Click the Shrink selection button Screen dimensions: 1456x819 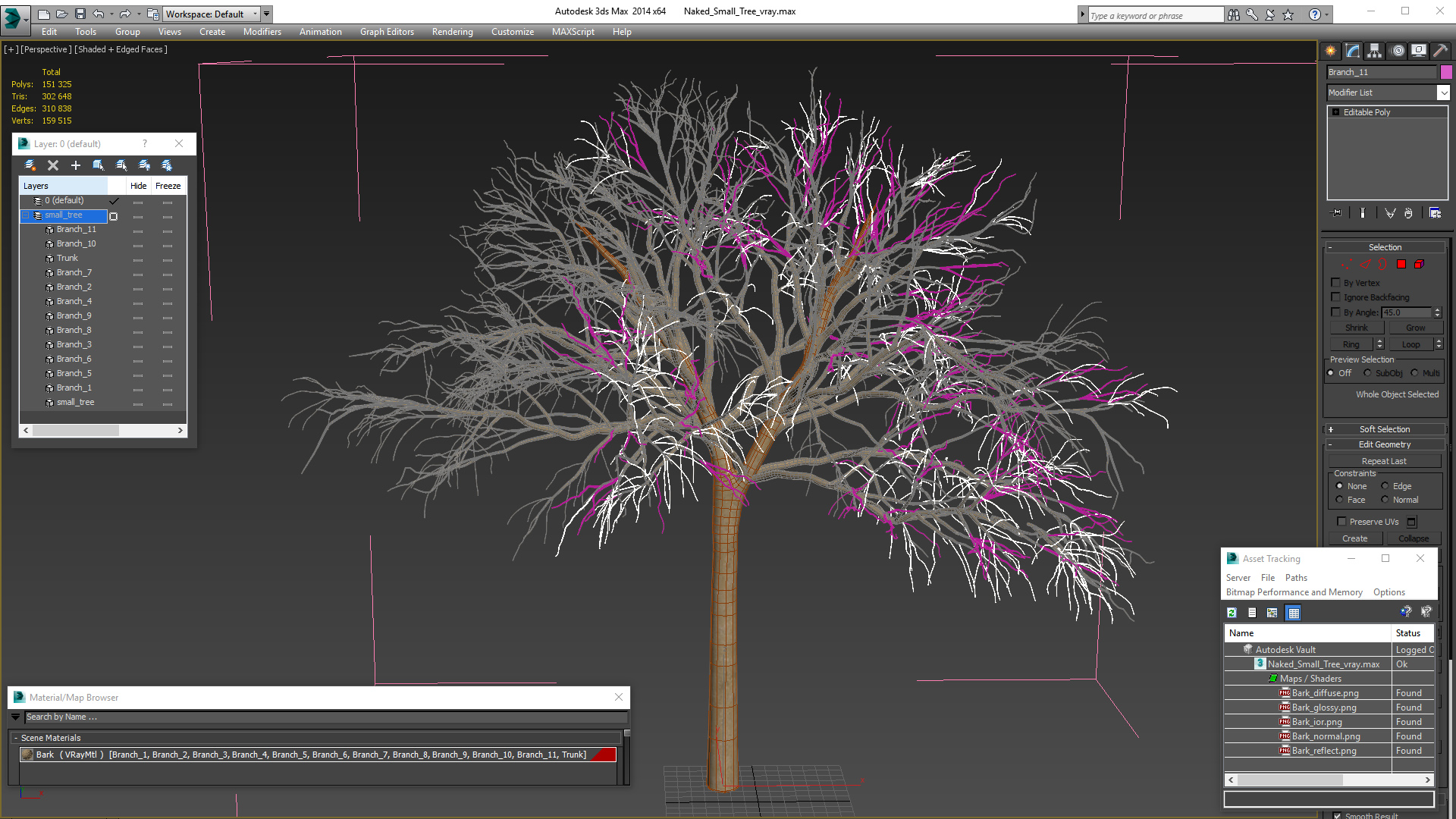point(1357,328)
